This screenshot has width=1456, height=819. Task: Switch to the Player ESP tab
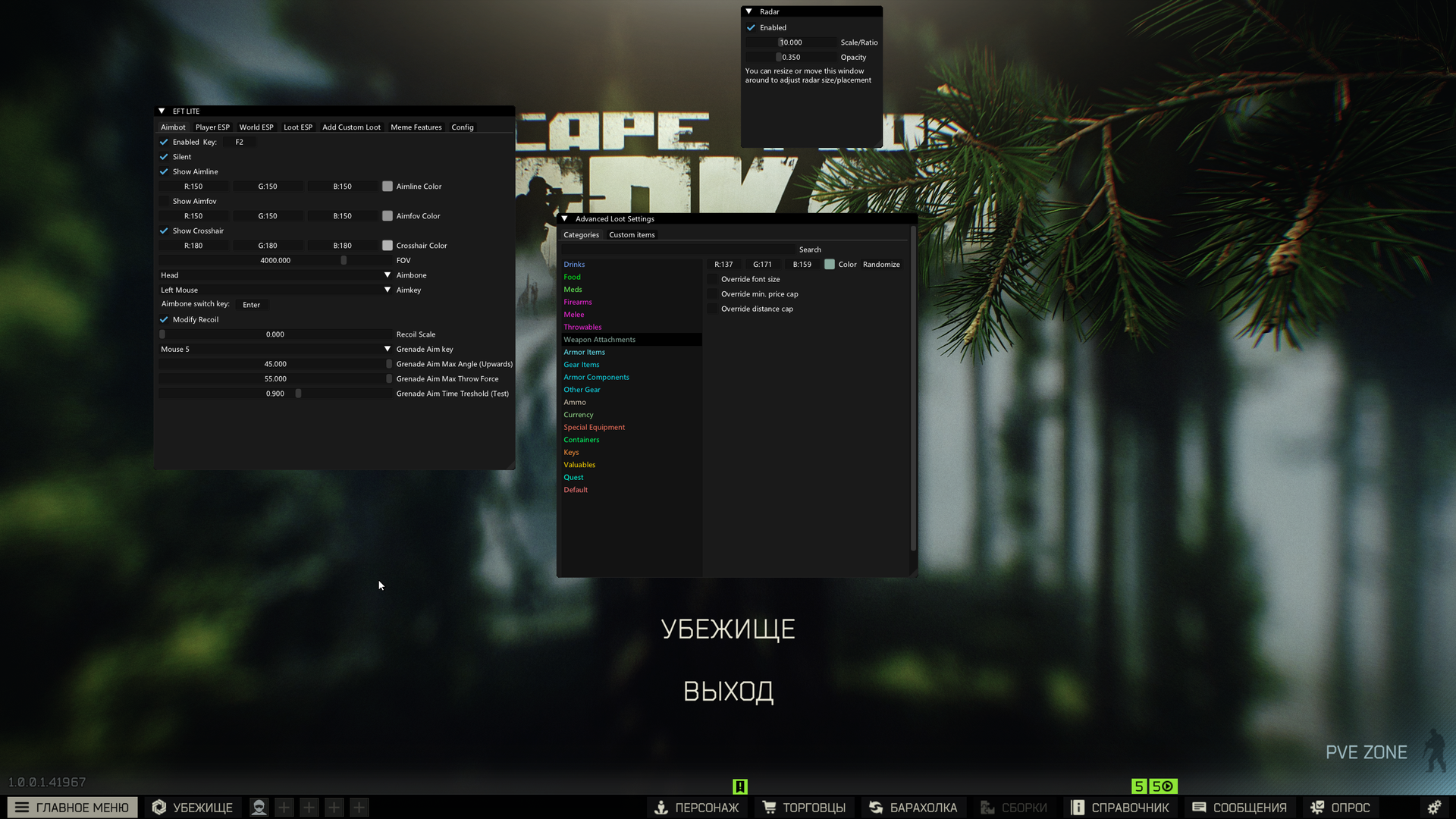pyautogui.click(x=212, y=127)
